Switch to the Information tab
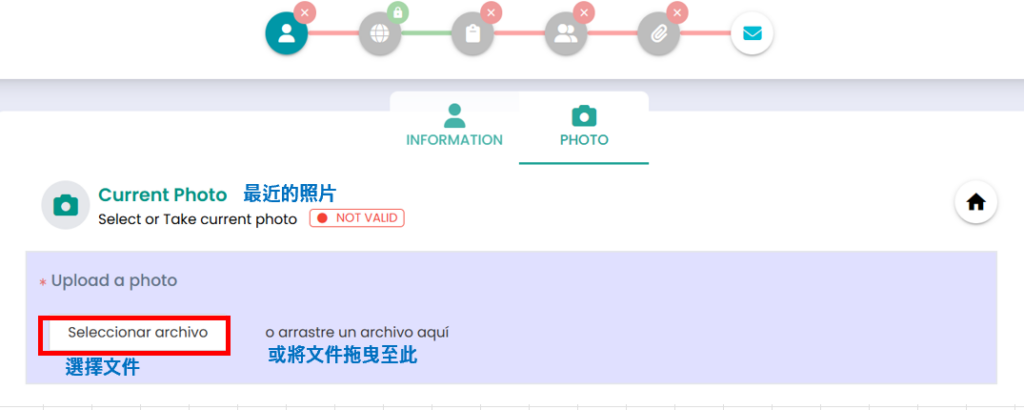This screenshot has height=410, width=1024. click(x=454, y=127)
